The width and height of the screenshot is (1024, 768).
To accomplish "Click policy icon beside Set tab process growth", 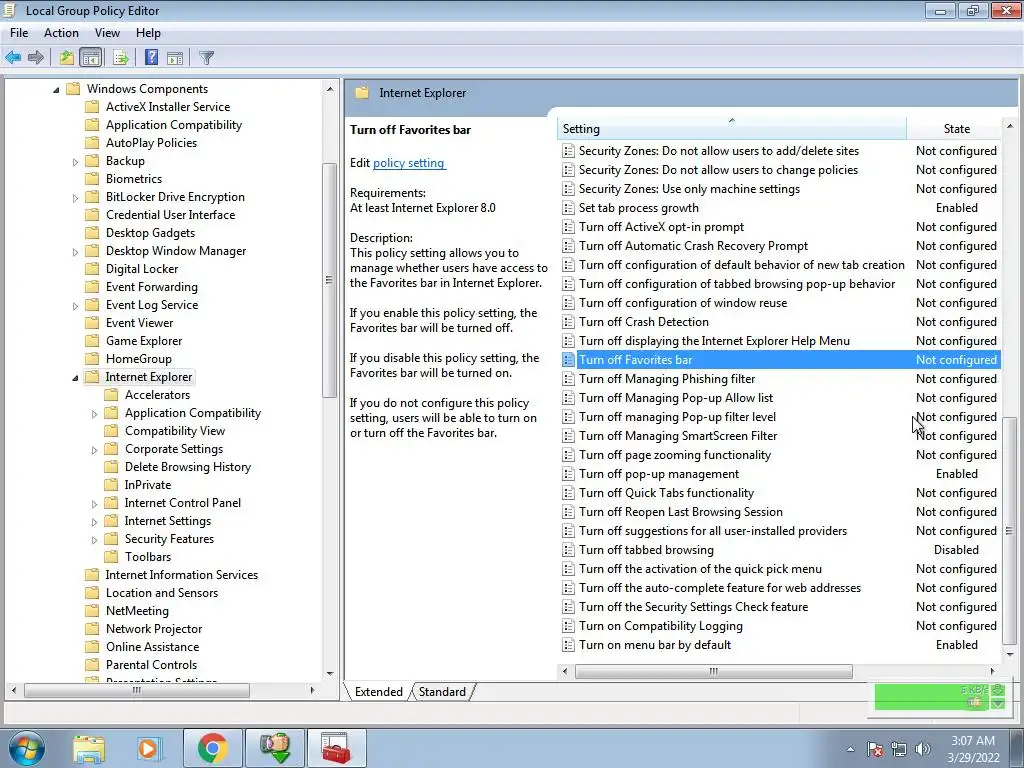I will coord(568,208).
